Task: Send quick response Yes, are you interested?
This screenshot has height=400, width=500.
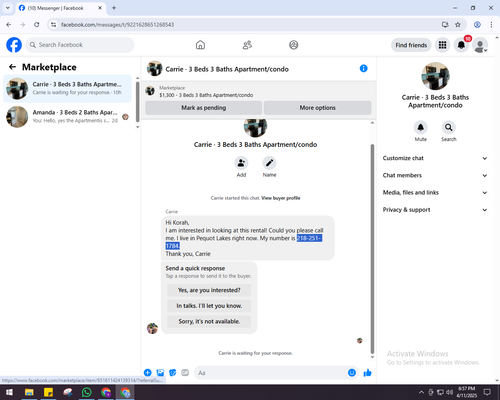Action: pos(209,290)
